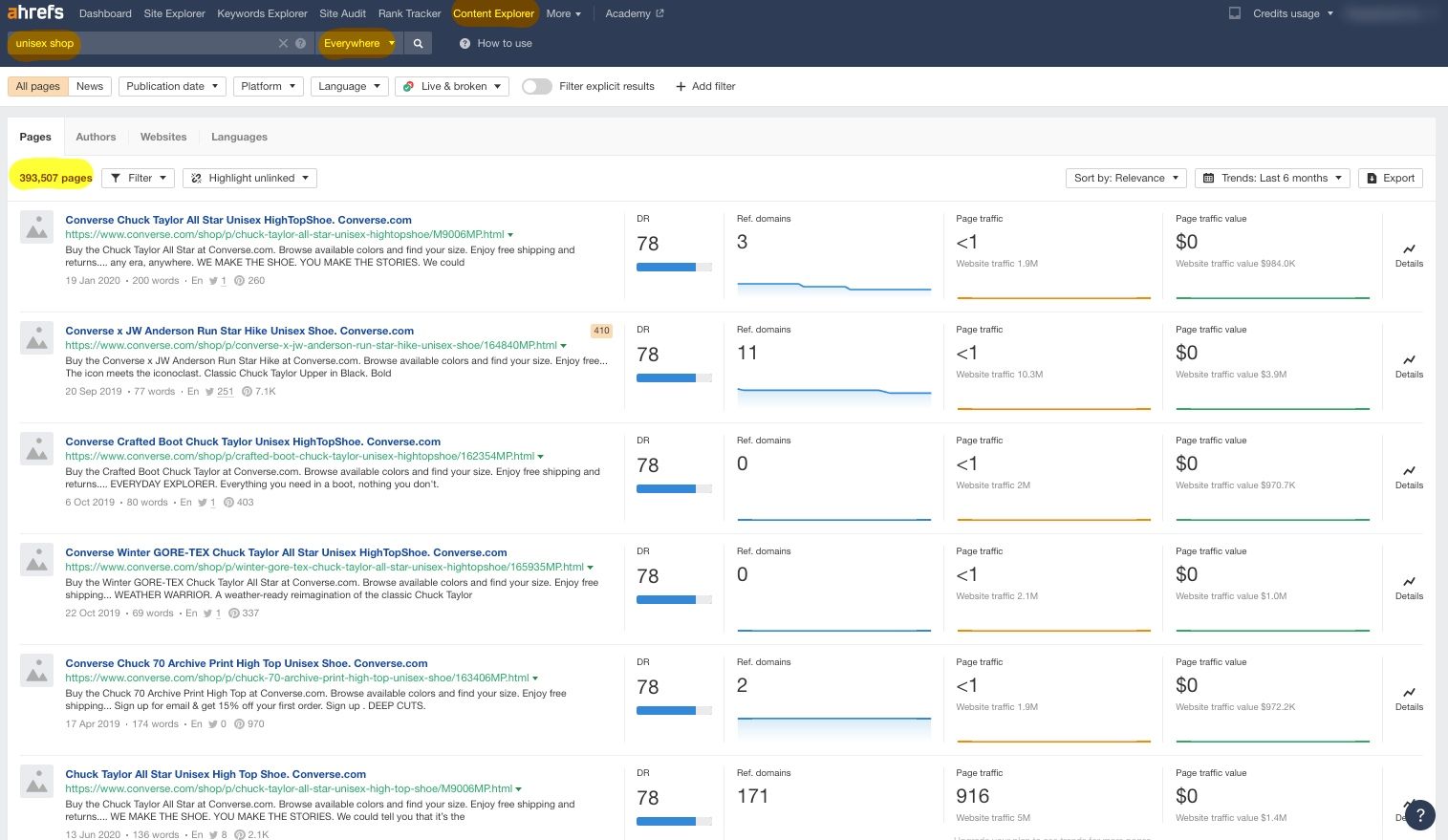Open Trends: Last 6 months dropdown

click(1271, 178)
